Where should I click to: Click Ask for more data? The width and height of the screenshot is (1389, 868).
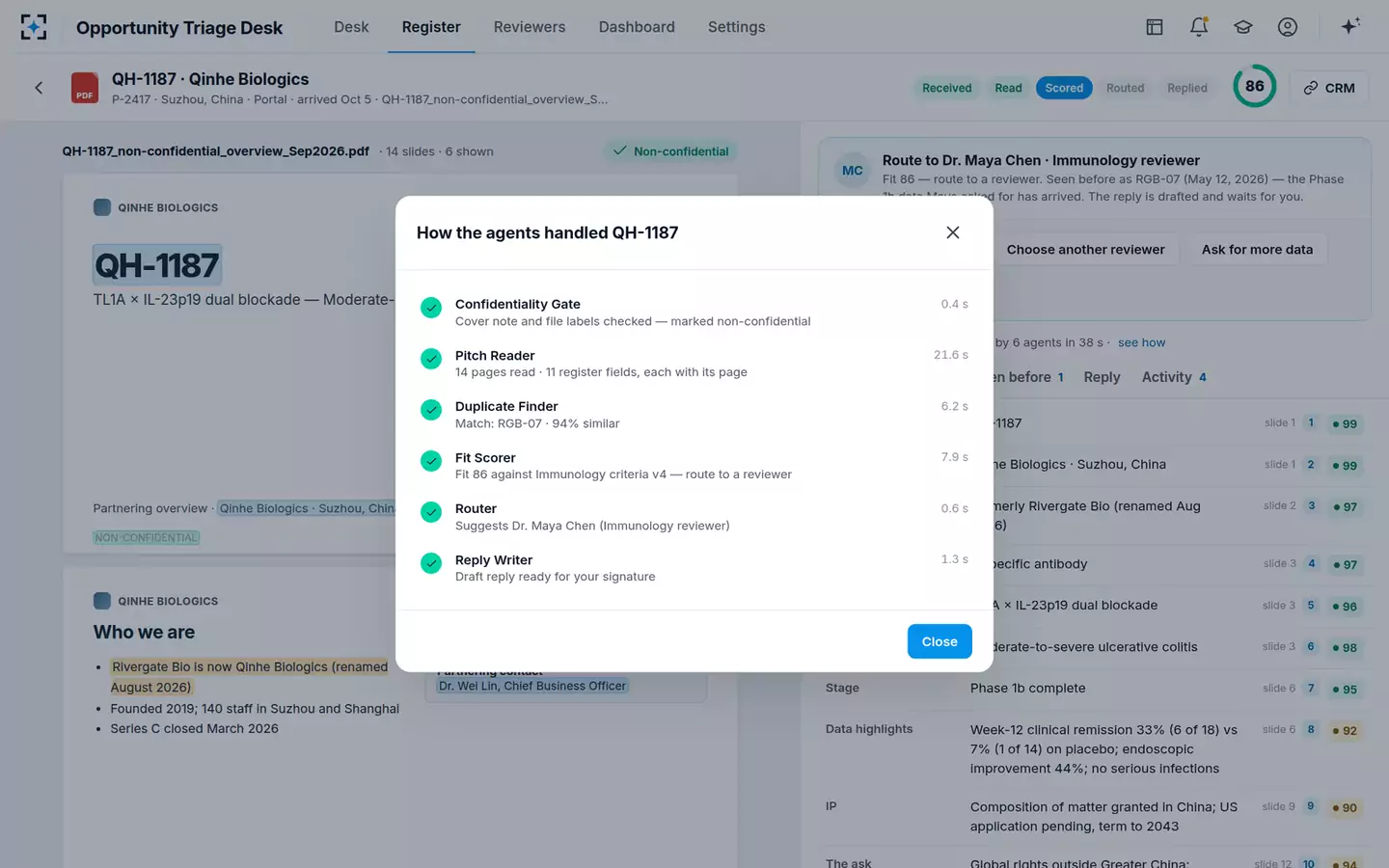(1257, 250)
